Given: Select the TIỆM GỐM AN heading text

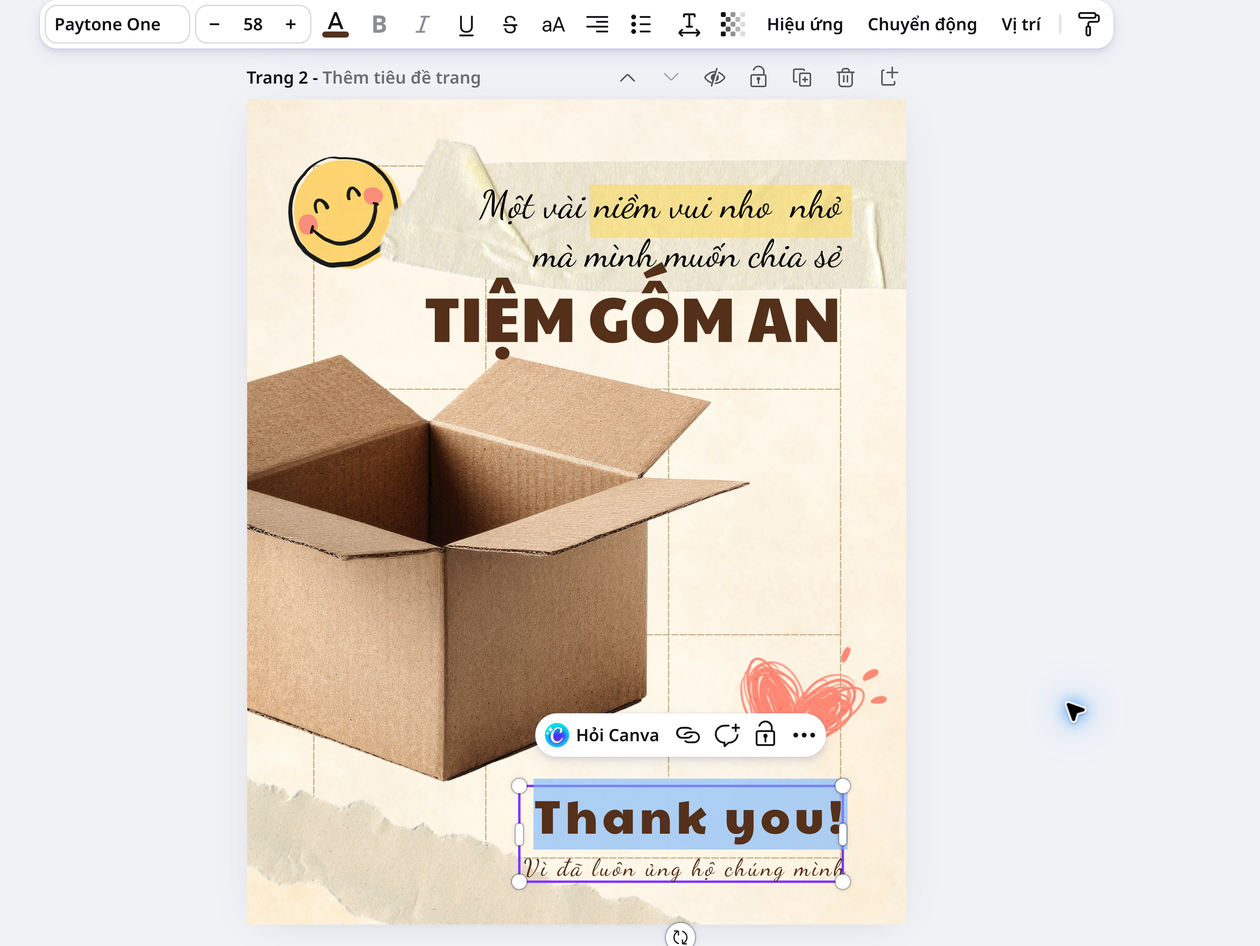Looking at the screenshot, I should coord(632,322).
